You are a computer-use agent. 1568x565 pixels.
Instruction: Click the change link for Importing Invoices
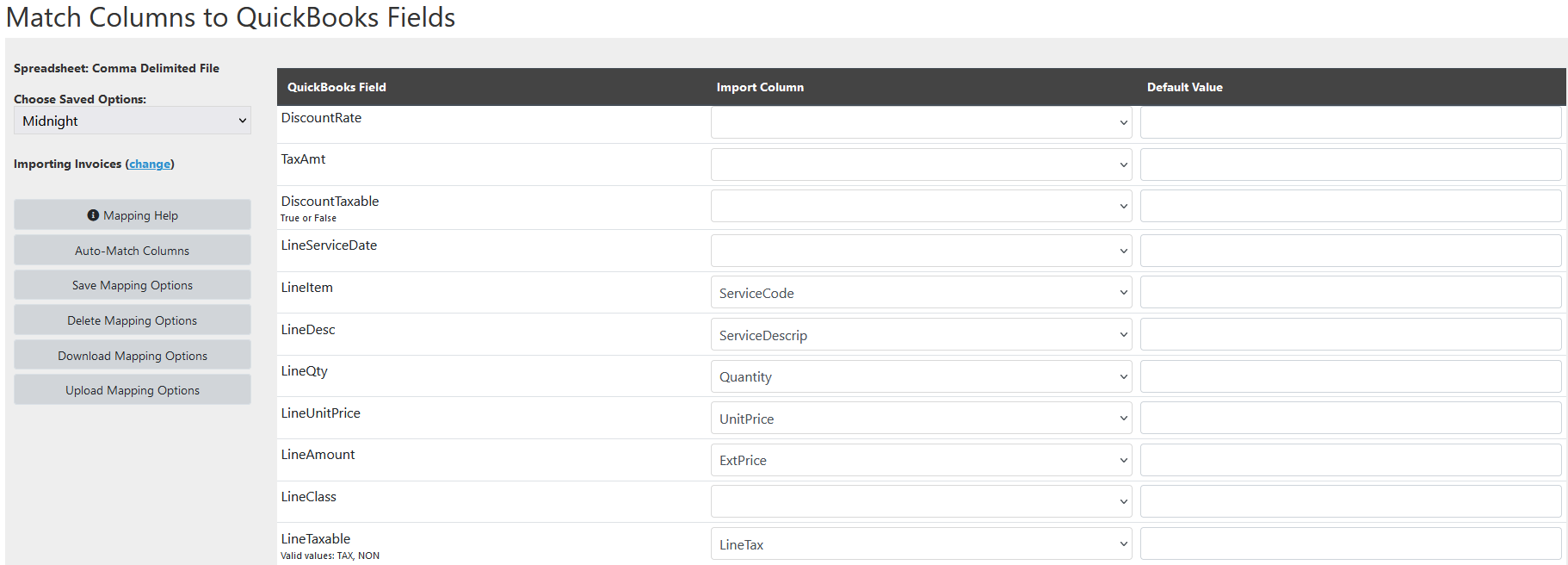pos(150,164)
